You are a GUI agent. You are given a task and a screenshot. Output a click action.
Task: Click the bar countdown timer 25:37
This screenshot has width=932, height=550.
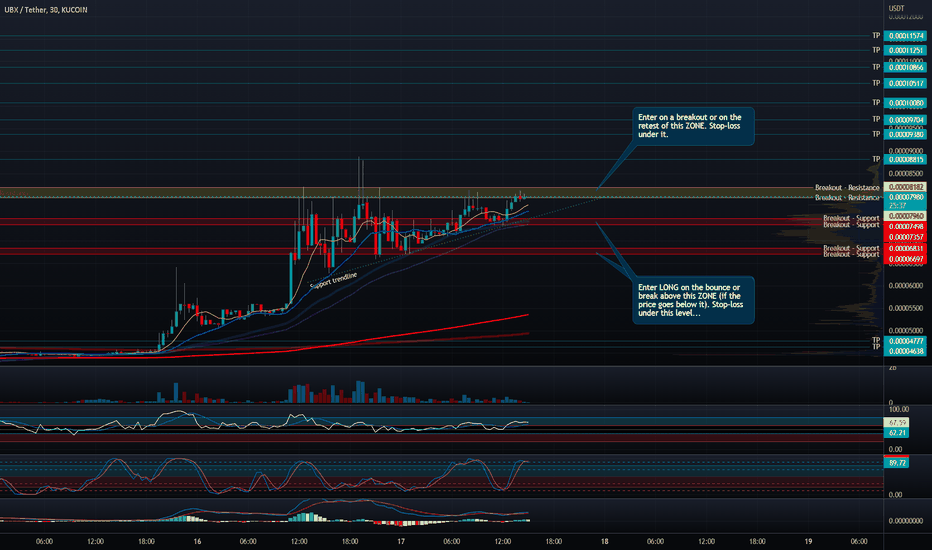[897, 206]
